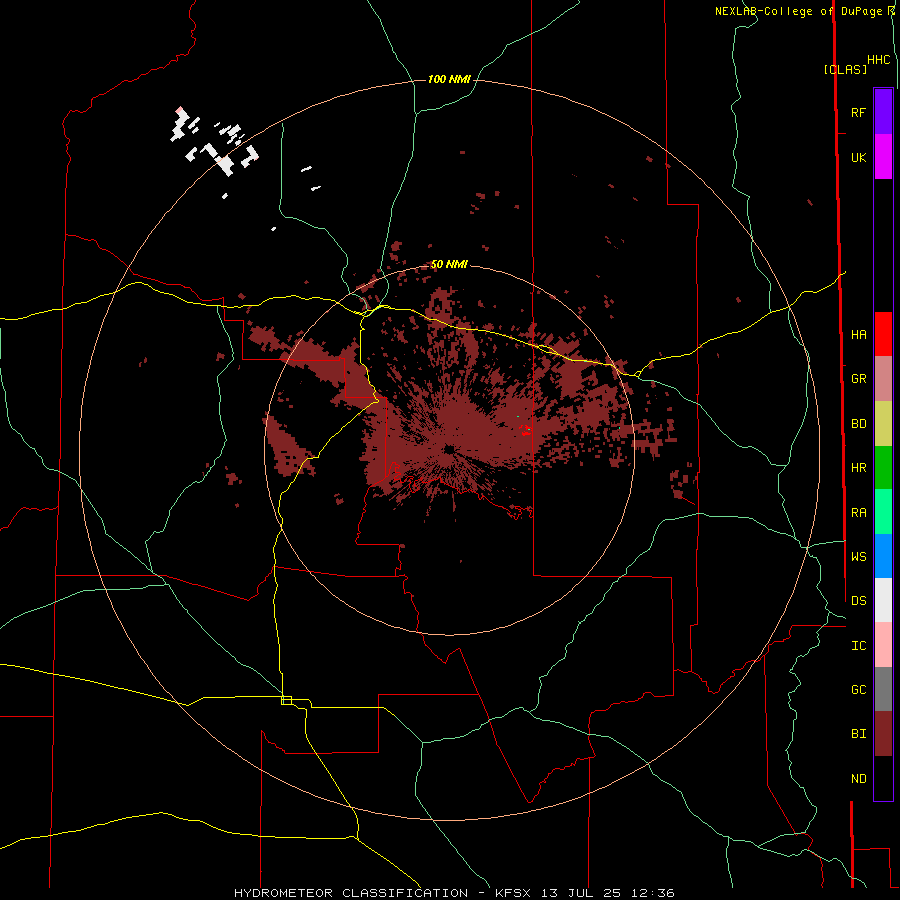The image size is (900, 900).
Task: Click the UK legend label
Action: (x=859, y=157)
